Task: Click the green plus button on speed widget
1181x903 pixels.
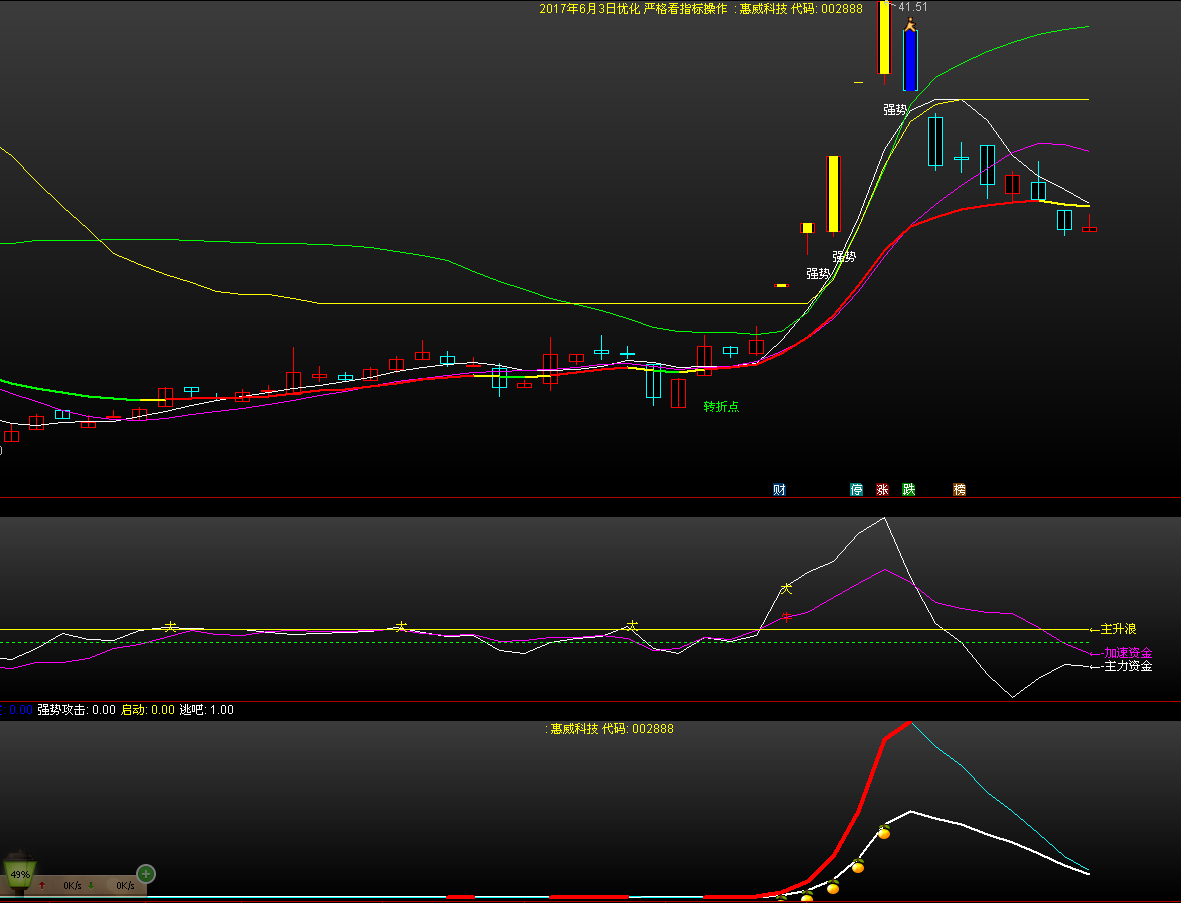Action: (146, 874)
